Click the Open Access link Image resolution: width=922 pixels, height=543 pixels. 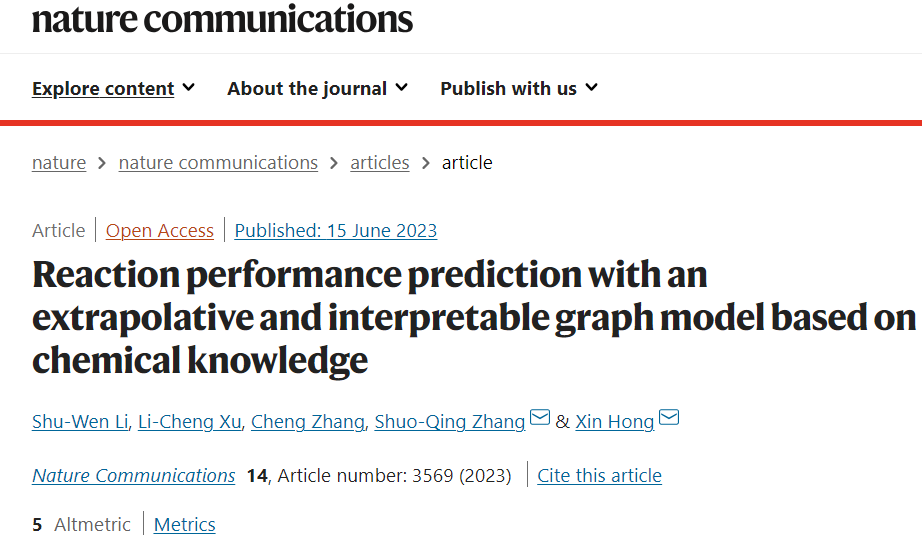(159, 231)
